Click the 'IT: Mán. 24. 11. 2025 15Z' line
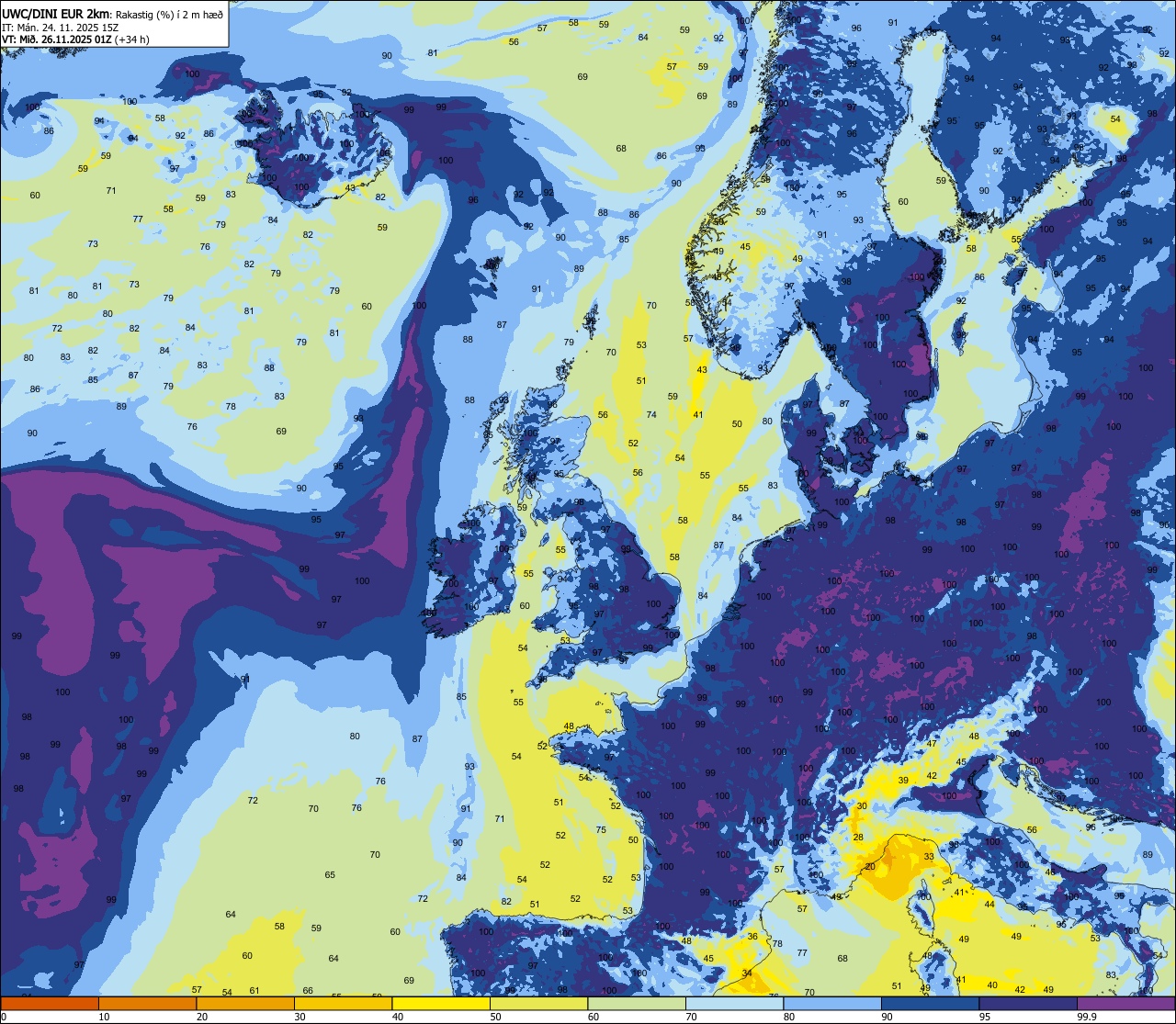Viewport: 1176px width, 1024px height. point(60,27)
